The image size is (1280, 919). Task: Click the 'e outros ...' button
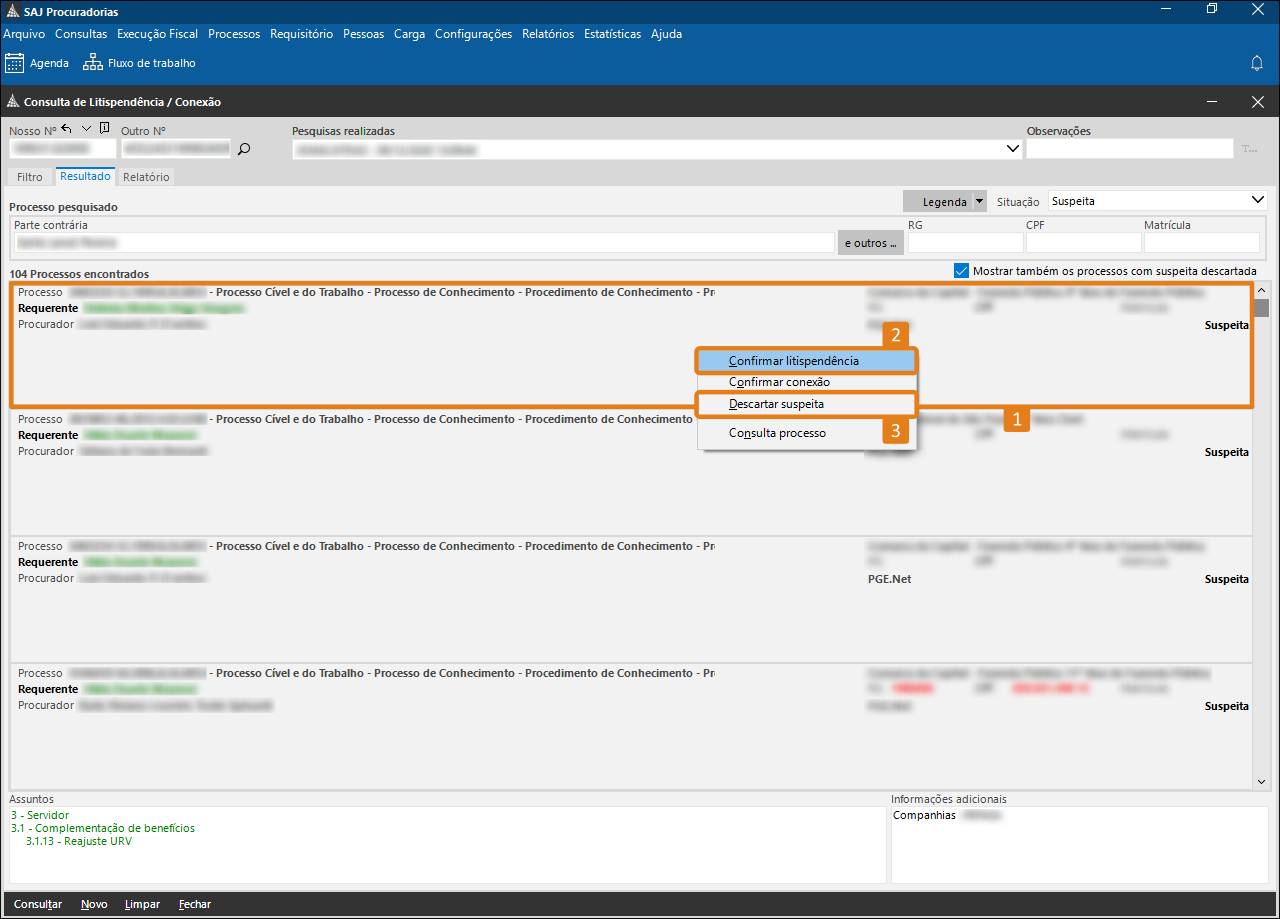(870, 243)
